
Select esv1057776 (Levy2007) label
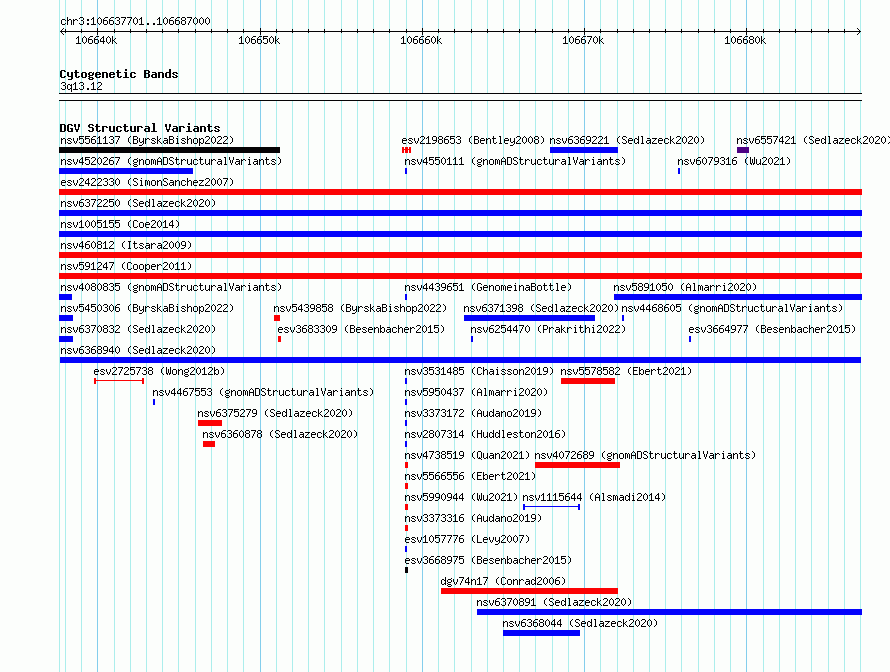pyautogui.click(x=467, y=539)
